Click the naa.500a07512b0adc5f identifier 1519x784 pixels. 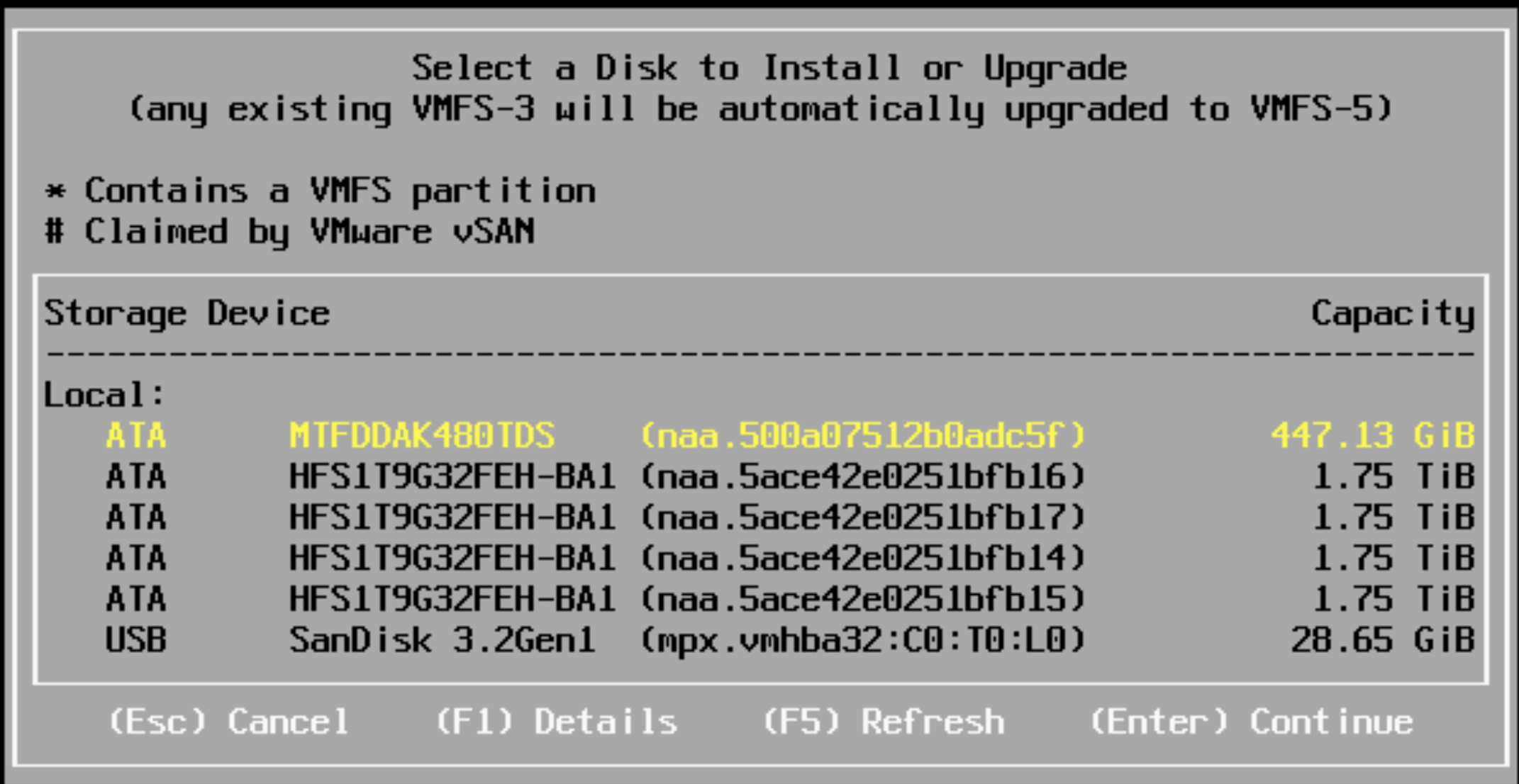pos(862,435)
